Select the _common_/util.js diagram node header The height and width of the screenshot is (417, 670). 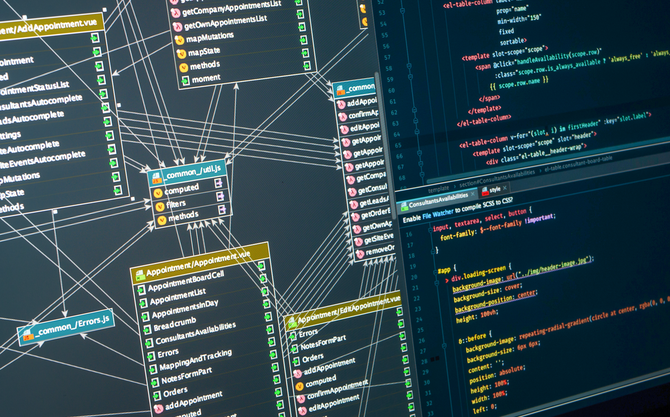(x=188, y=173)
